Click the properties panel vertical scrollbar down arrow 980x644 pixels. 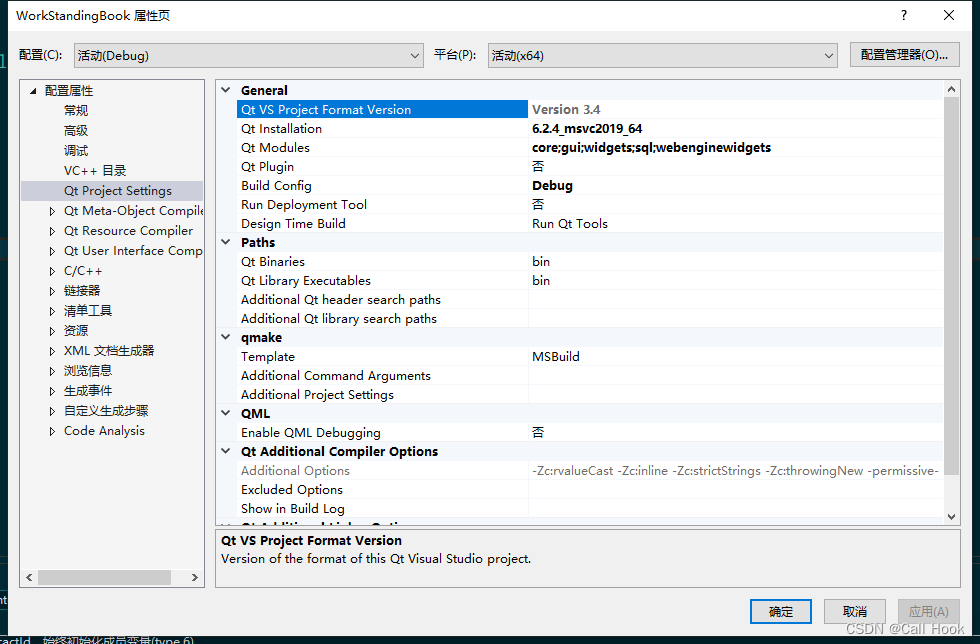(x=951, y=515)
